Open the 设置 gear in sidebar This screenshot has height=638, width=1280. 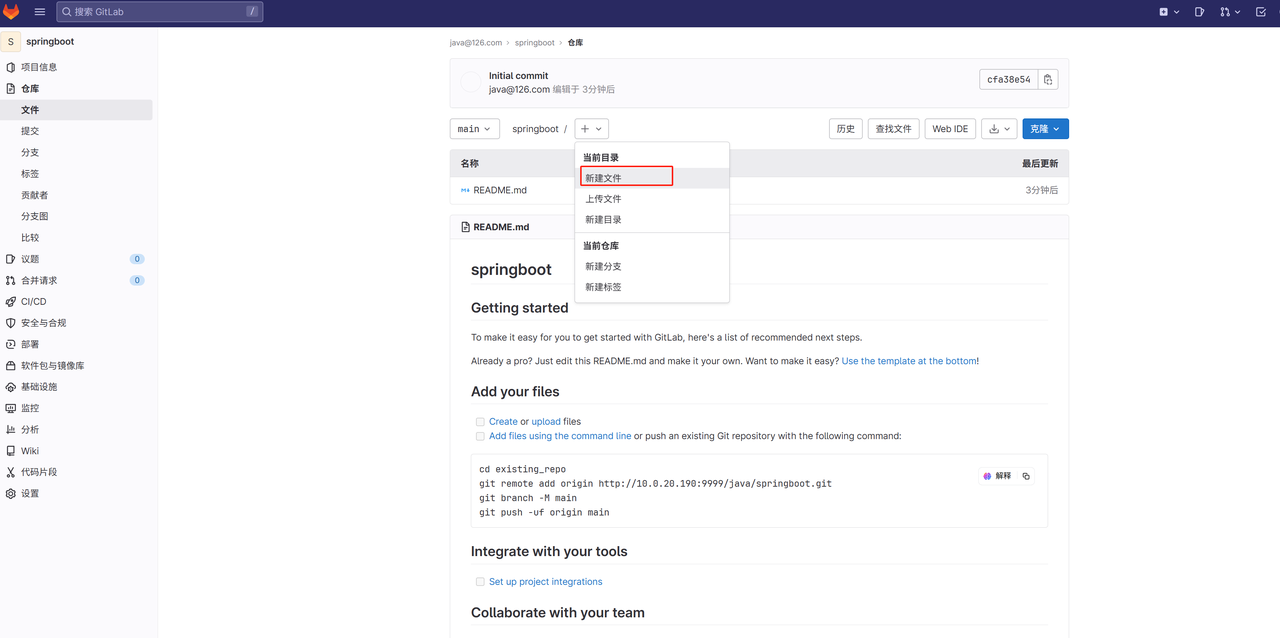11,494
